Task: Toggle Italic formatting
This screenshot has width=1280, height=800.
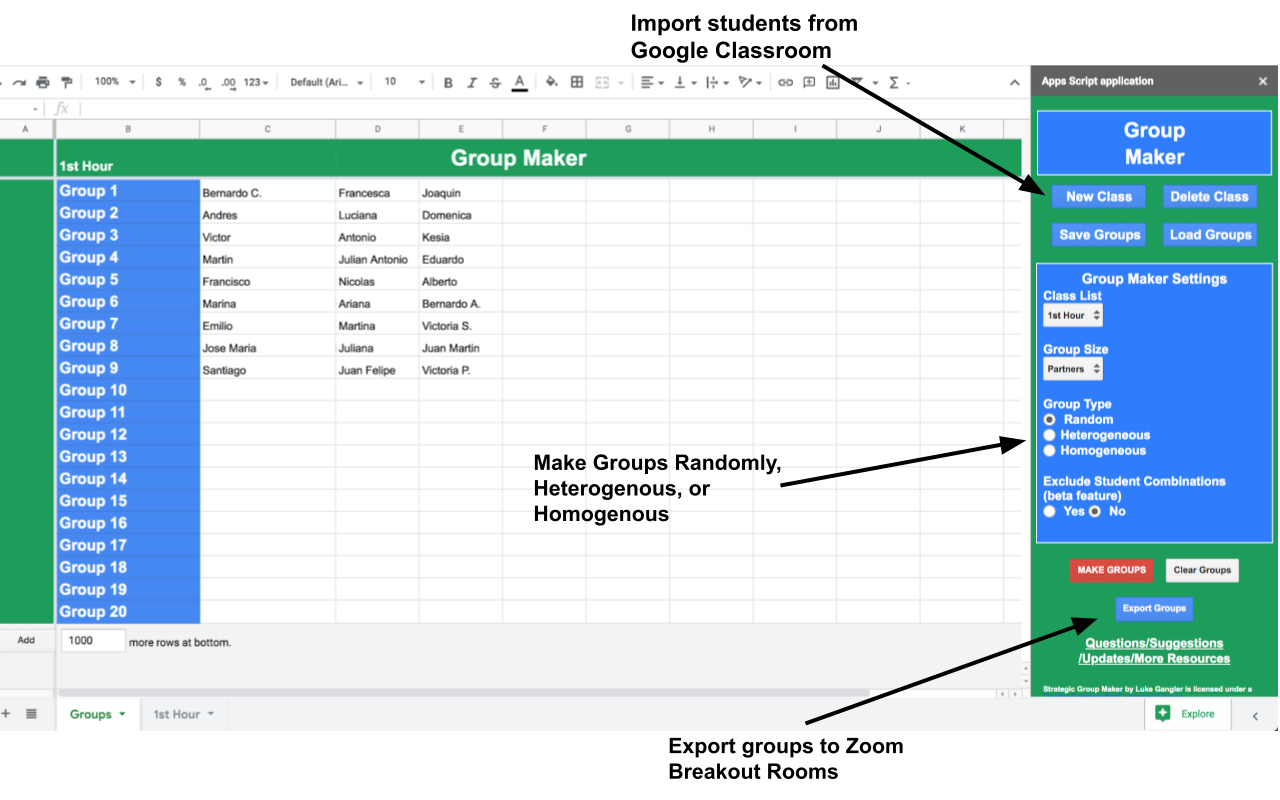Action: 472,83
